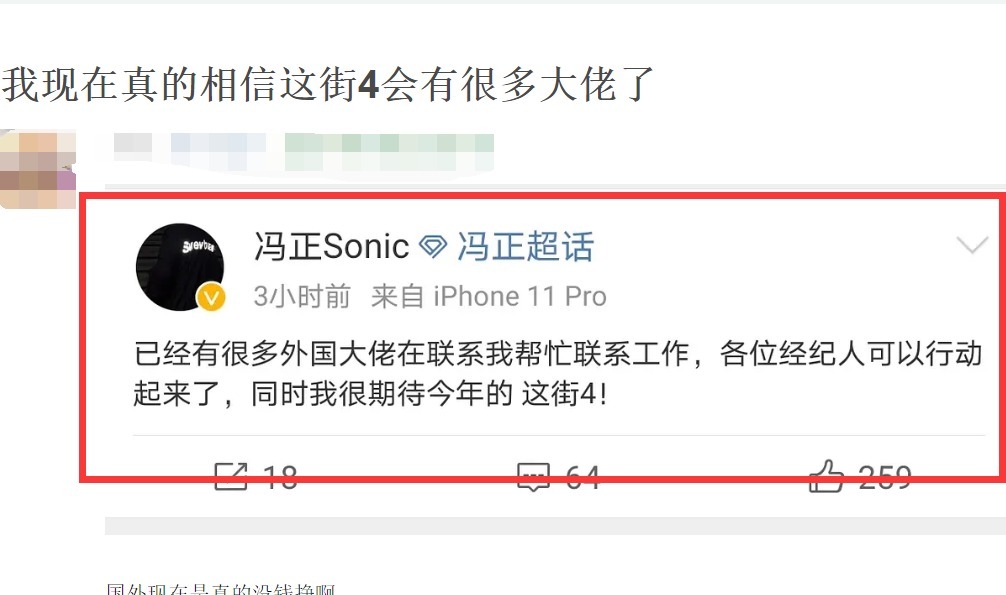1006x595 pixels.
Task: Click the blurred poster username
Action: pos(303,151)
